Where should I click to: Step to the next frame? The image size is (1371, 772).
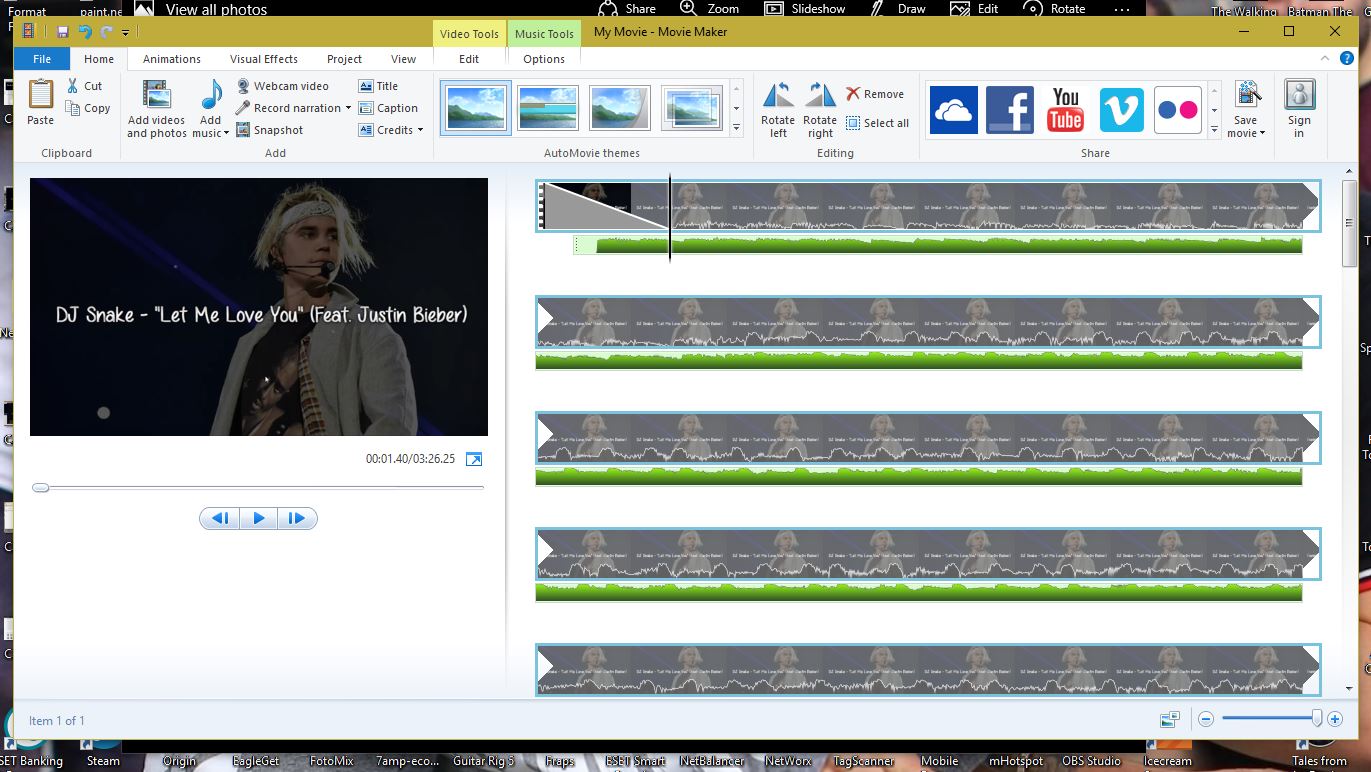click(x=297, y=518)
